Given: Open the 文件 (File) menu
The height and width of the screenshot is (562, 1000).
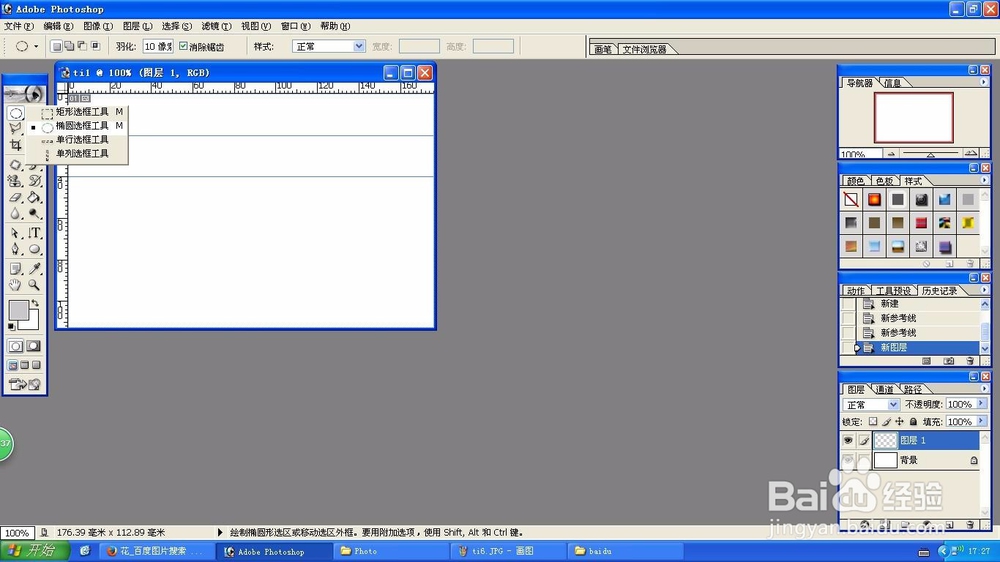Looking at the screenshot, I should (x=18, y=26).
